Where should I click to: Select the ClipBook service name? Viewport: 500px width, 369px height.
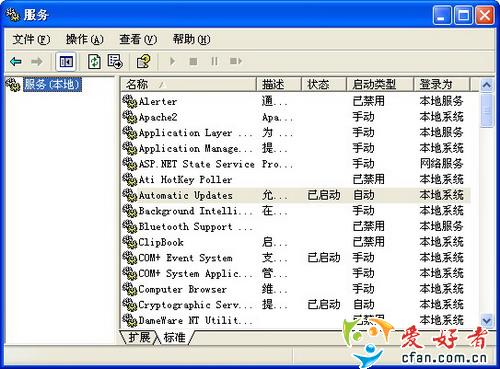pyautogui.click(x=161, y=242)
